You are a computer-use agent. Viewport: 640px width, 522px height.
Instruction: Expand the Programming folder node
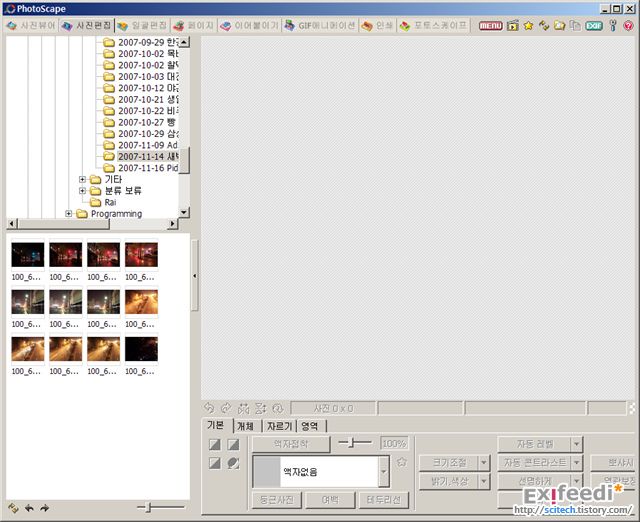(69, 213)
